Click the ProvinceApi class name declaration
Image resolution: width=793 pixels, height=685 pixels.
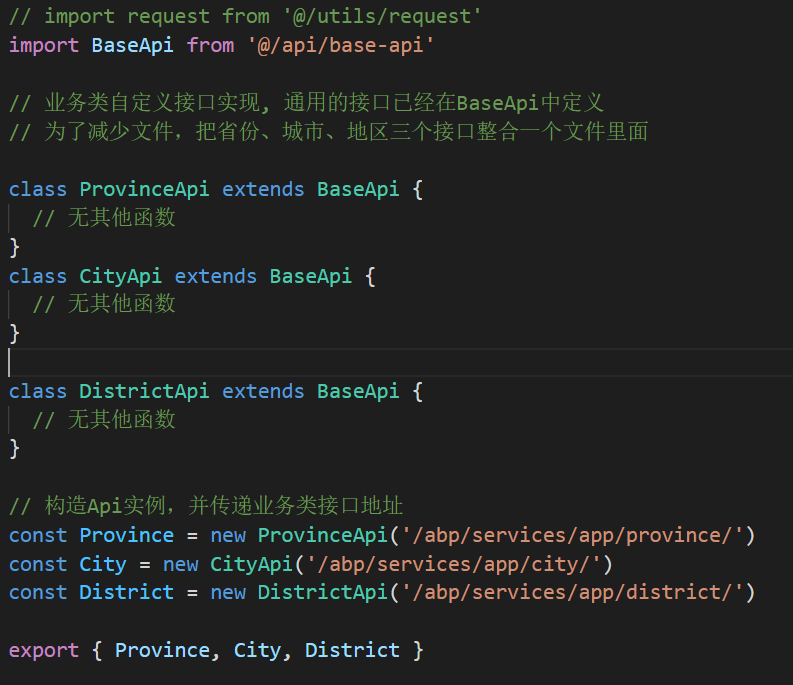coord(144,190)
